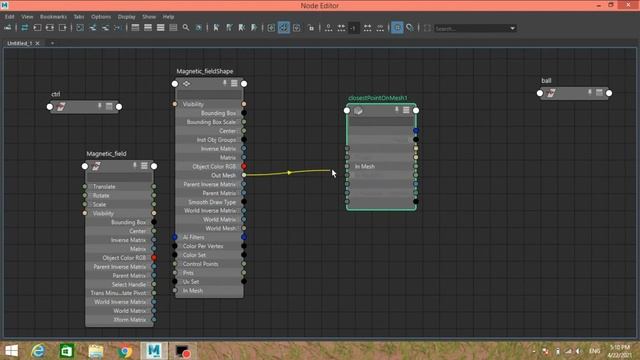Viewport: 640px width, 360px height.
Task: Open the Display menu
Action: tap(127, 17)
